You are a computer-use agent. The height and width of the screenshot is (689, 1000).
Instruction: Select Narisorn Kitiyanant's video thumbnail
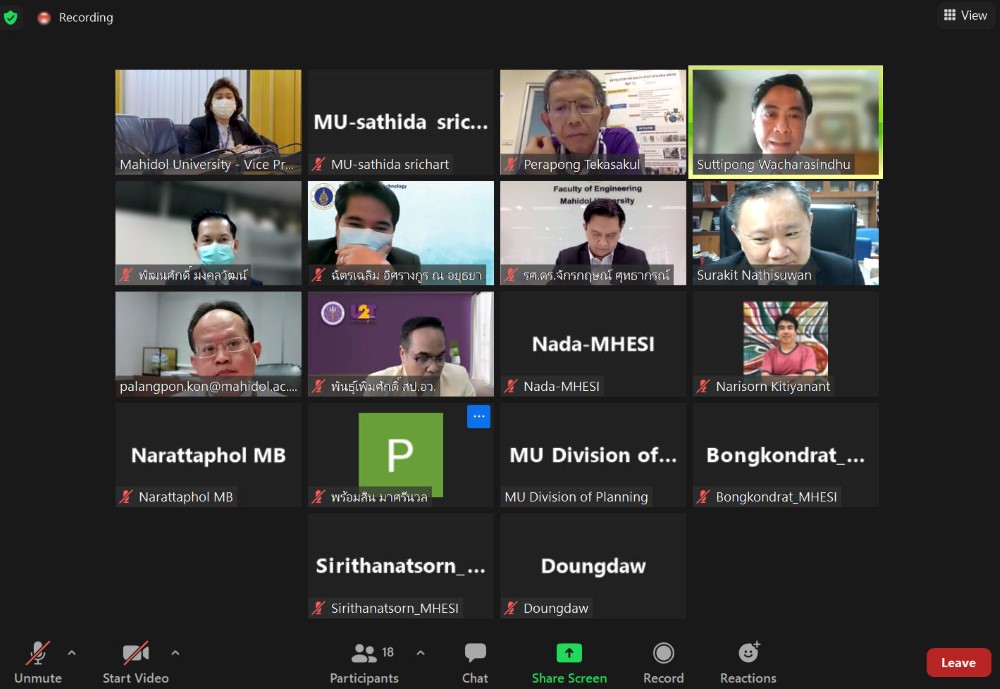point(785,338)
